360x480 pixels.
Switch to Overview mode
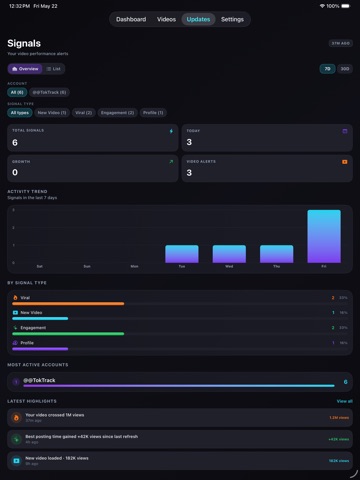(25, 69)
